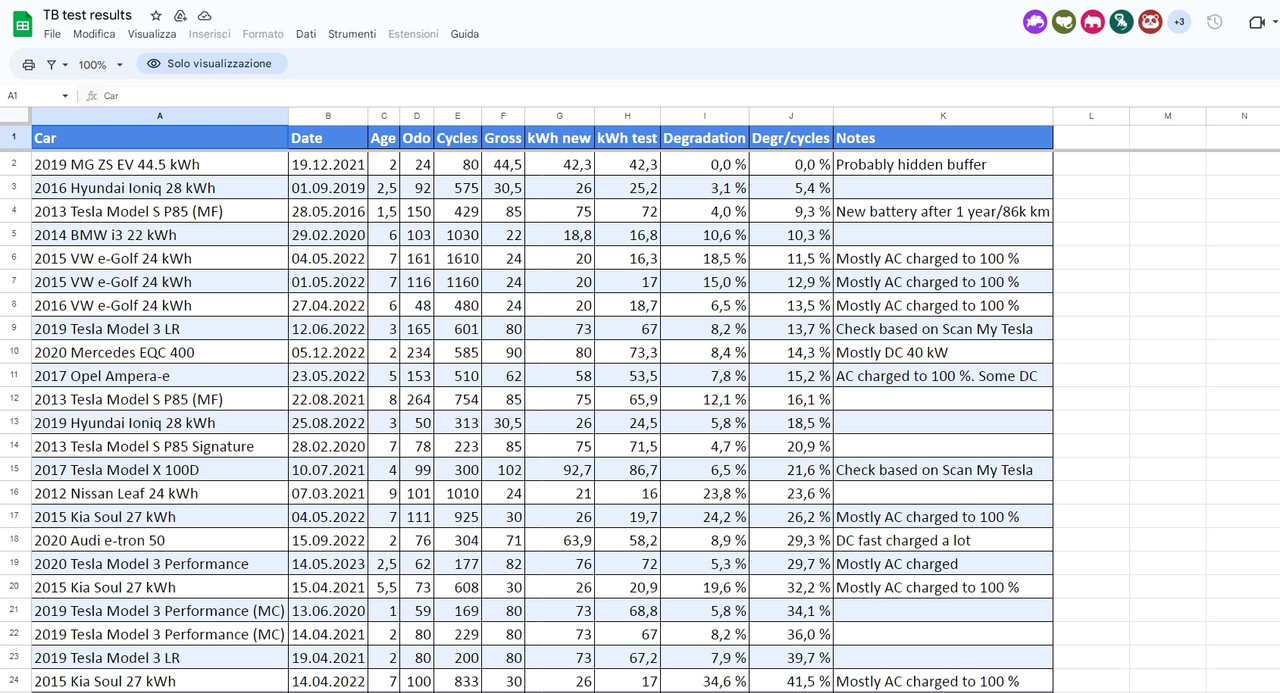Click degradation value 23,8 %
Image resolution: width=1280 pixels, height=693 pixels.
pos(704,493)
